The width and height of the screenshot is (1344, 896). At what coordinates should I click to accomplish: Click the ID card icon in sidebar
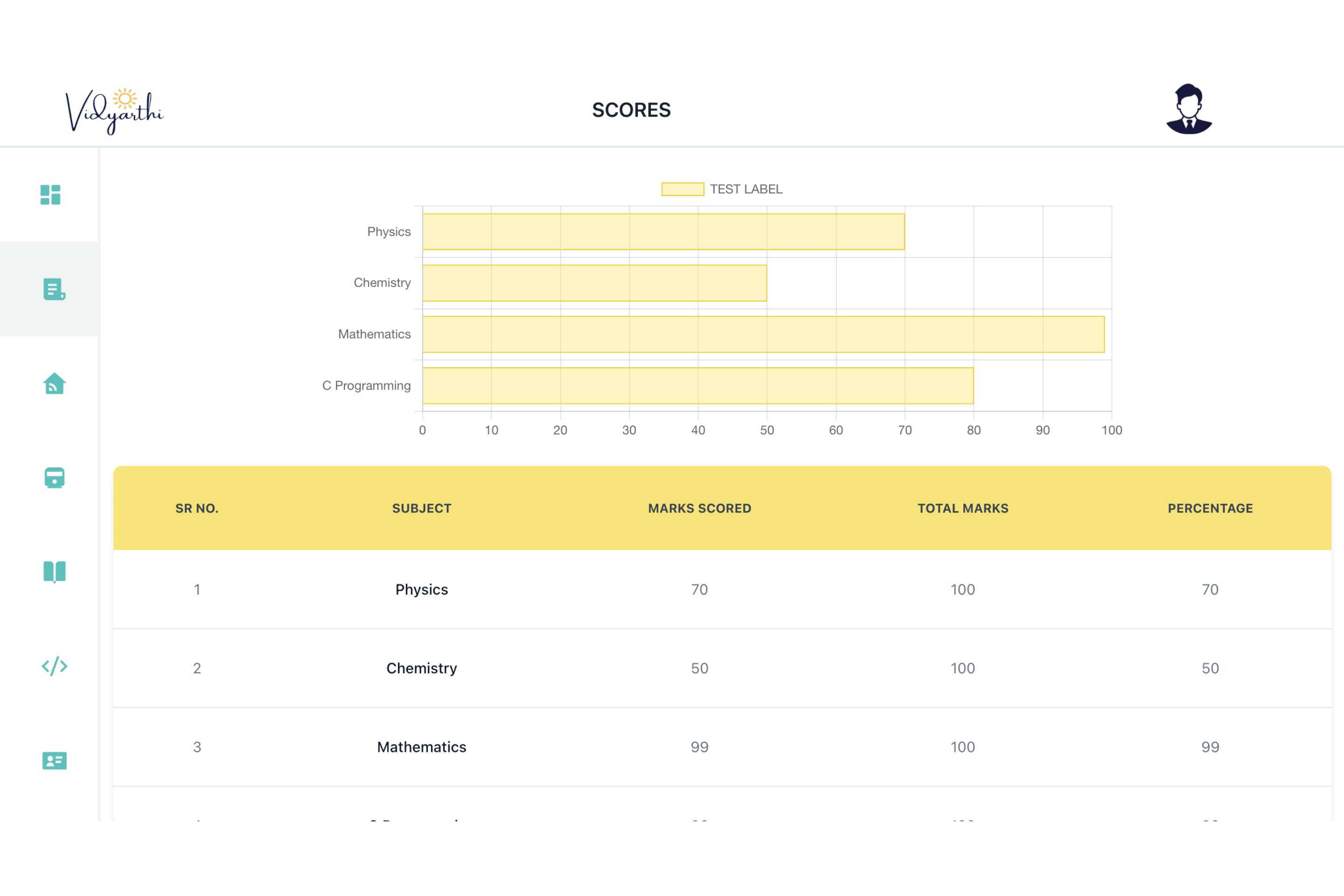point(54,761)
